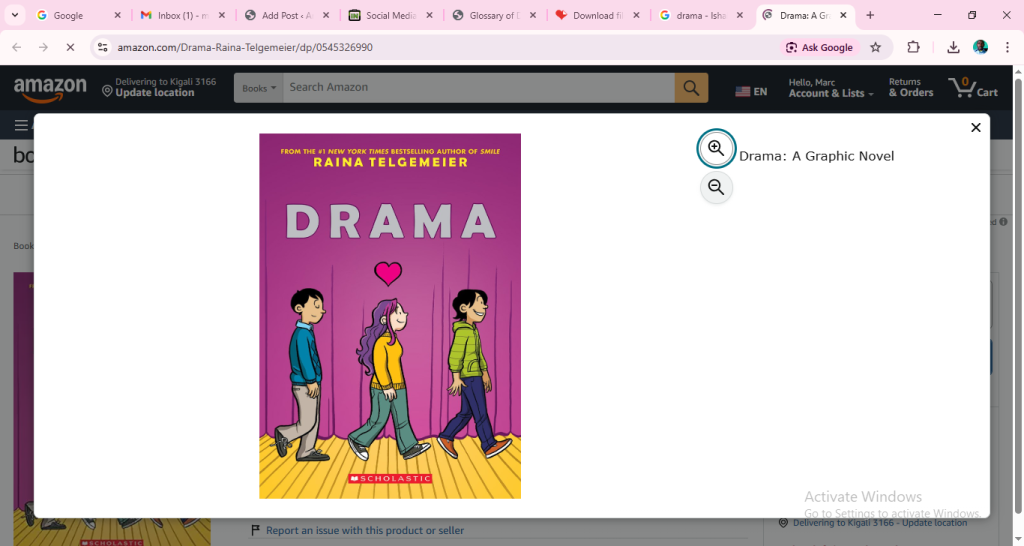Viewport: 1024px width, 546px height.
Task: Click Delivering to Kigali 3166 update link
Action: (x=879, y=522)
